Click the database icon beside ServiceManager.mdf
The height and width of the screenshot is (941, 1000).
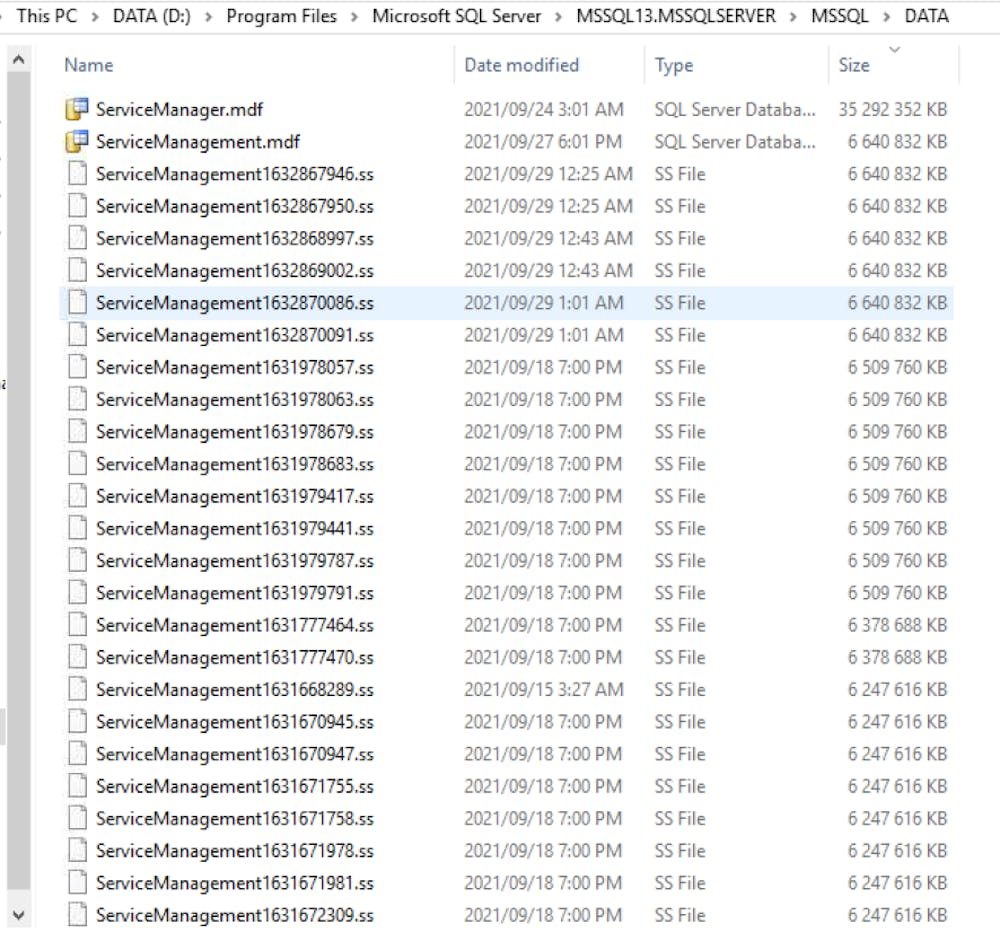(76, 109)
